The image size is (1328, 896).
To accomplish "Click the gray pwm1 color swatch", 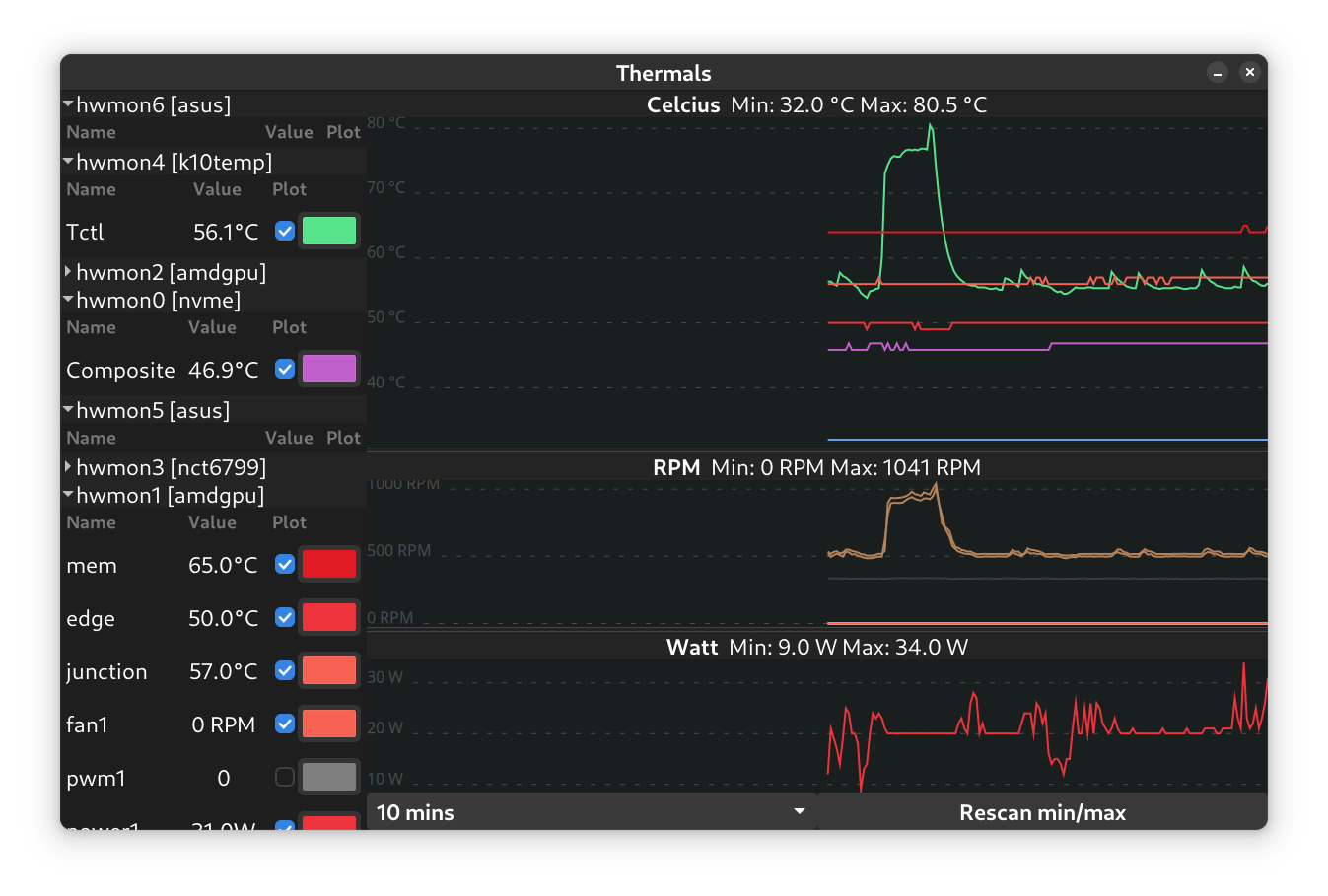I will tap(328, 778).
